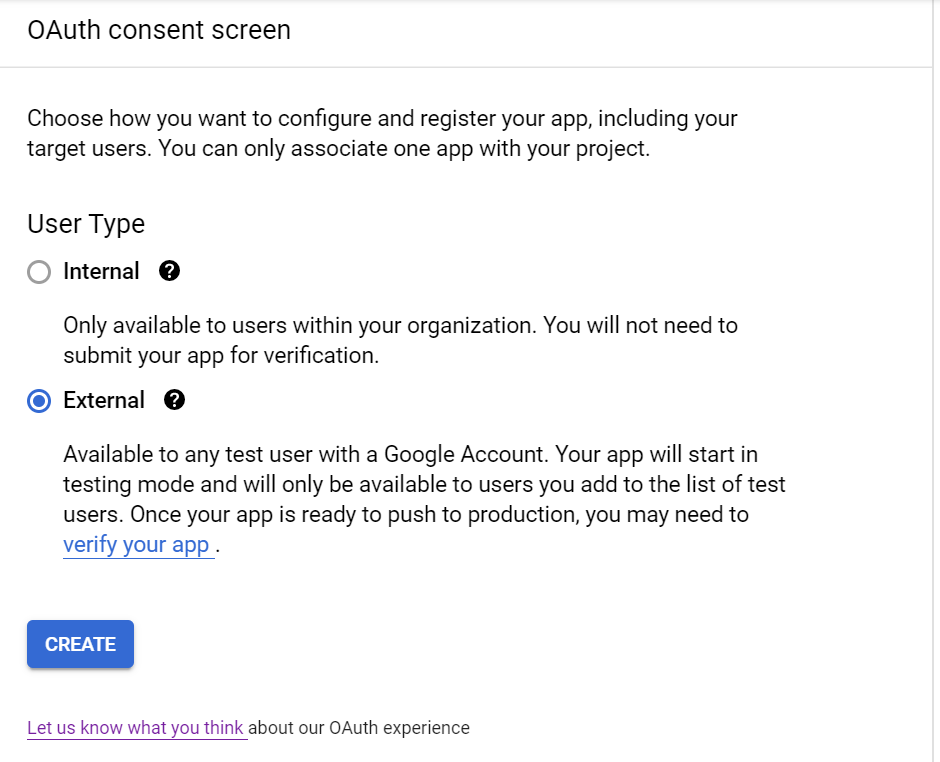The height and width of the screenshot is (762, 940).
Task: Click the External option description text
Action: click(x=420, y=484)
